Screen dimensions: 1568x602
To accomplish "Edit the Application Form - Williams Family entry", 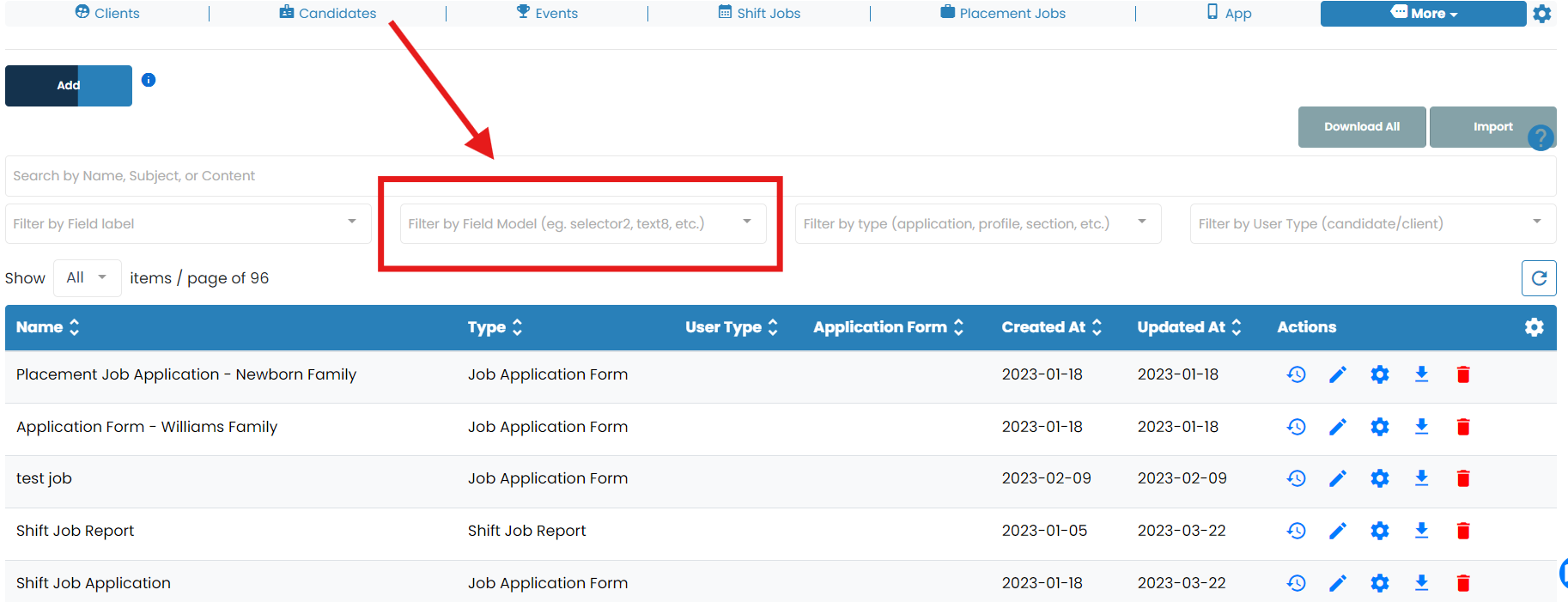I will (x=1337, y=427).
